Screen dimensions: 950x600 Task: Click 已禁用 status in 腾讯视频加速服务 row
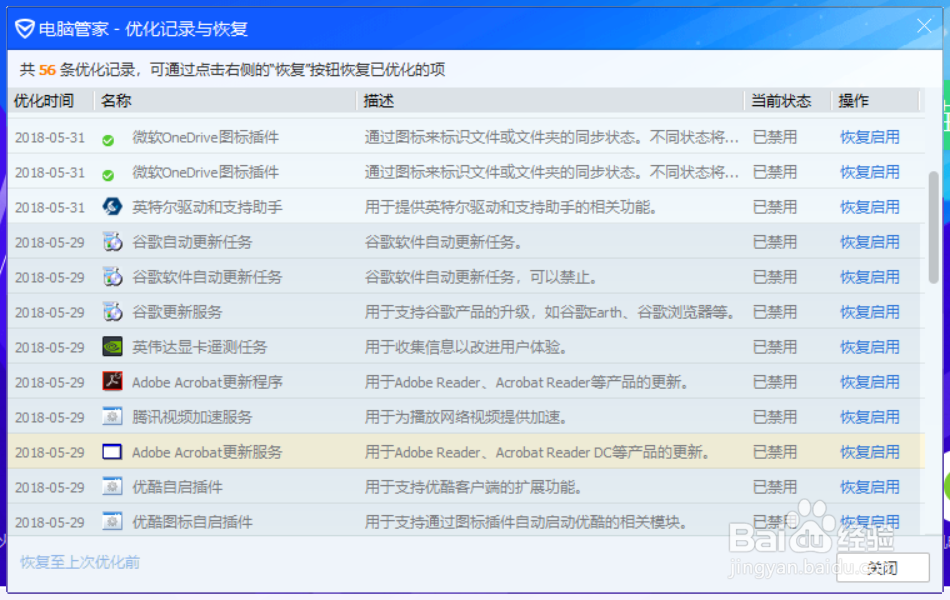(775, 418)
